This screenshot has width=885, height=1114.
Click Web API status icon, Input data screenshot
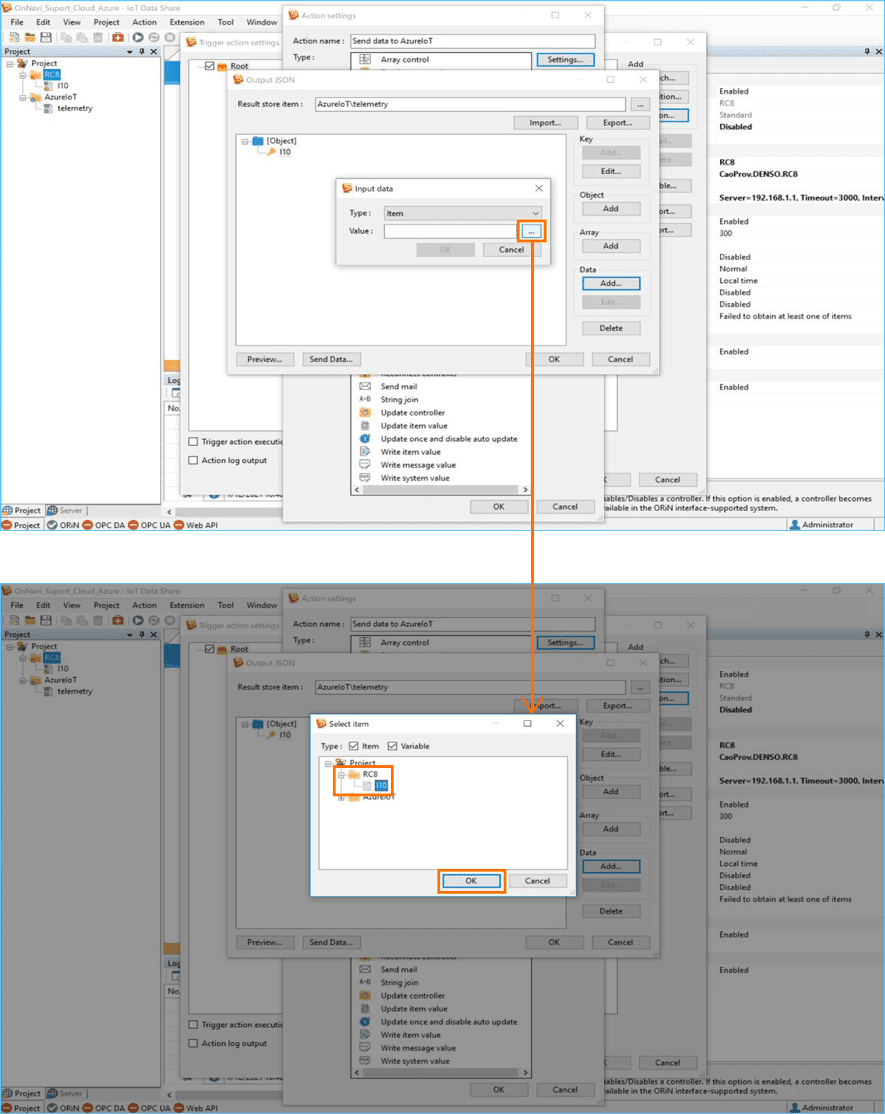coord(179,525)
